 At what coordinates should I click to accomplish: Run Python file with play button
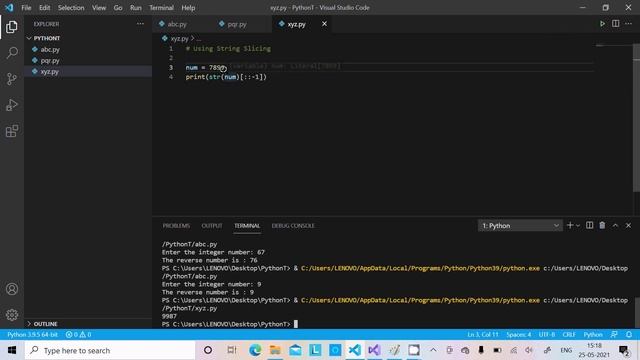(x=602, y=24)
